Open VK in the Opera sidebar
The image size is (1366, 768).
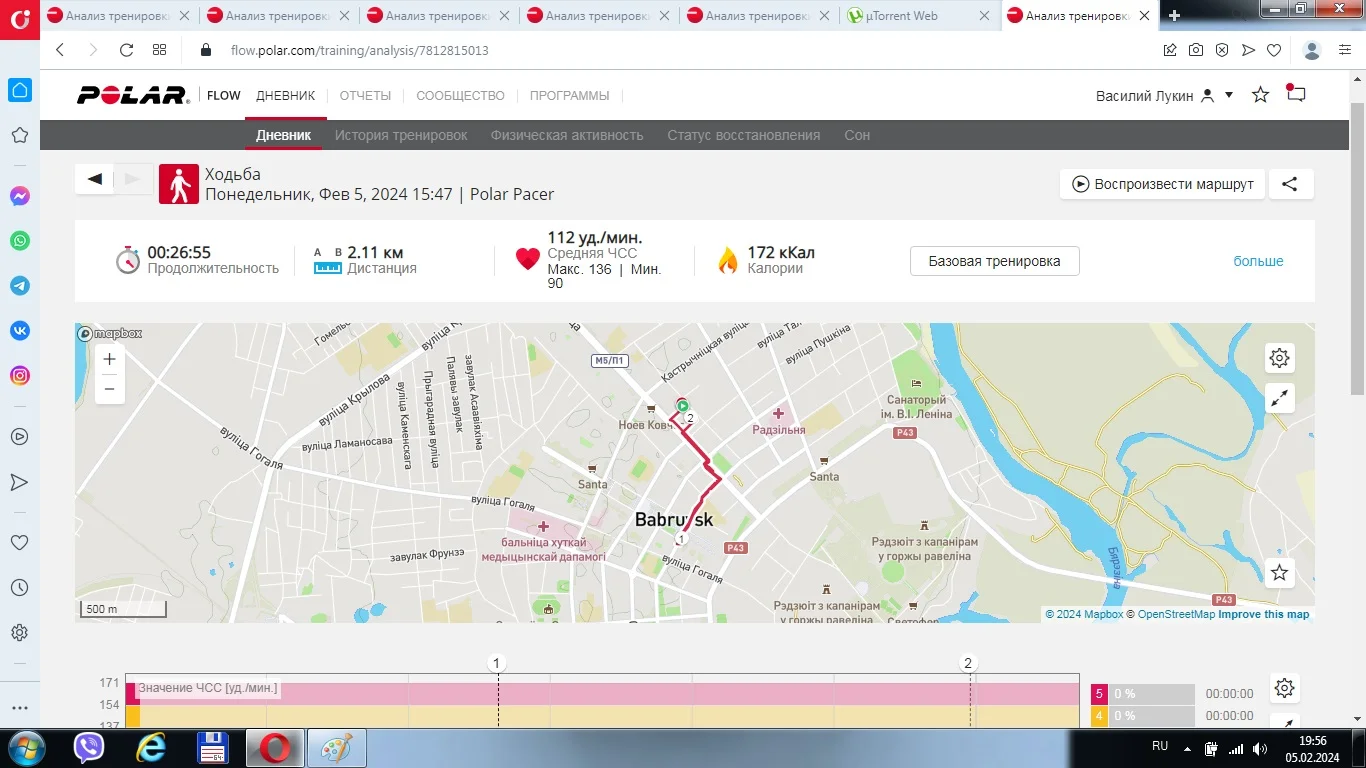(x=19, y=331)
